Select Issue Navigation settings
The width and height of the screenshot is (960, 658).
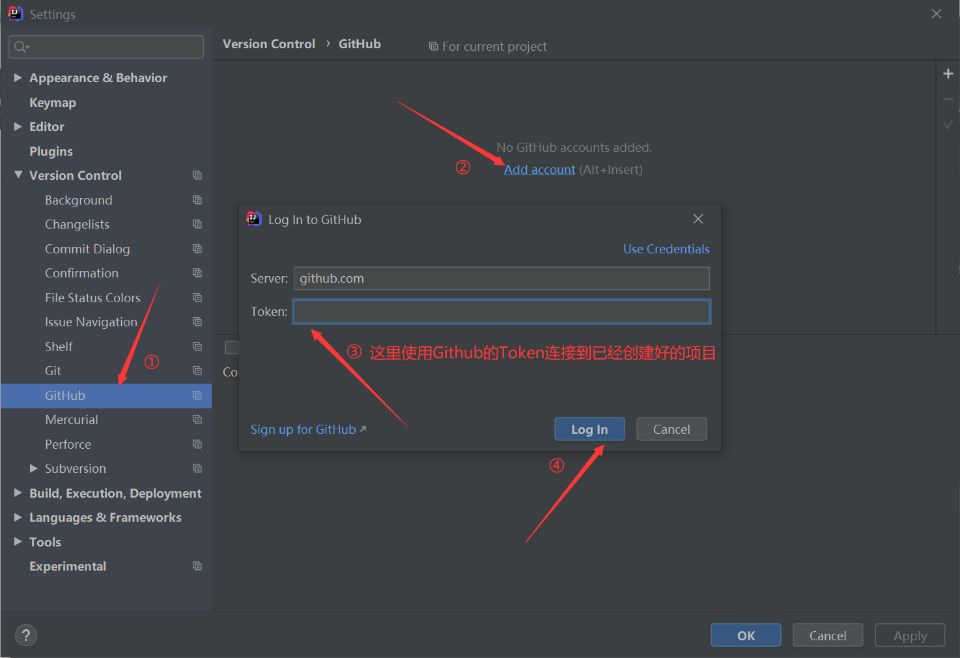click(91, 323)
